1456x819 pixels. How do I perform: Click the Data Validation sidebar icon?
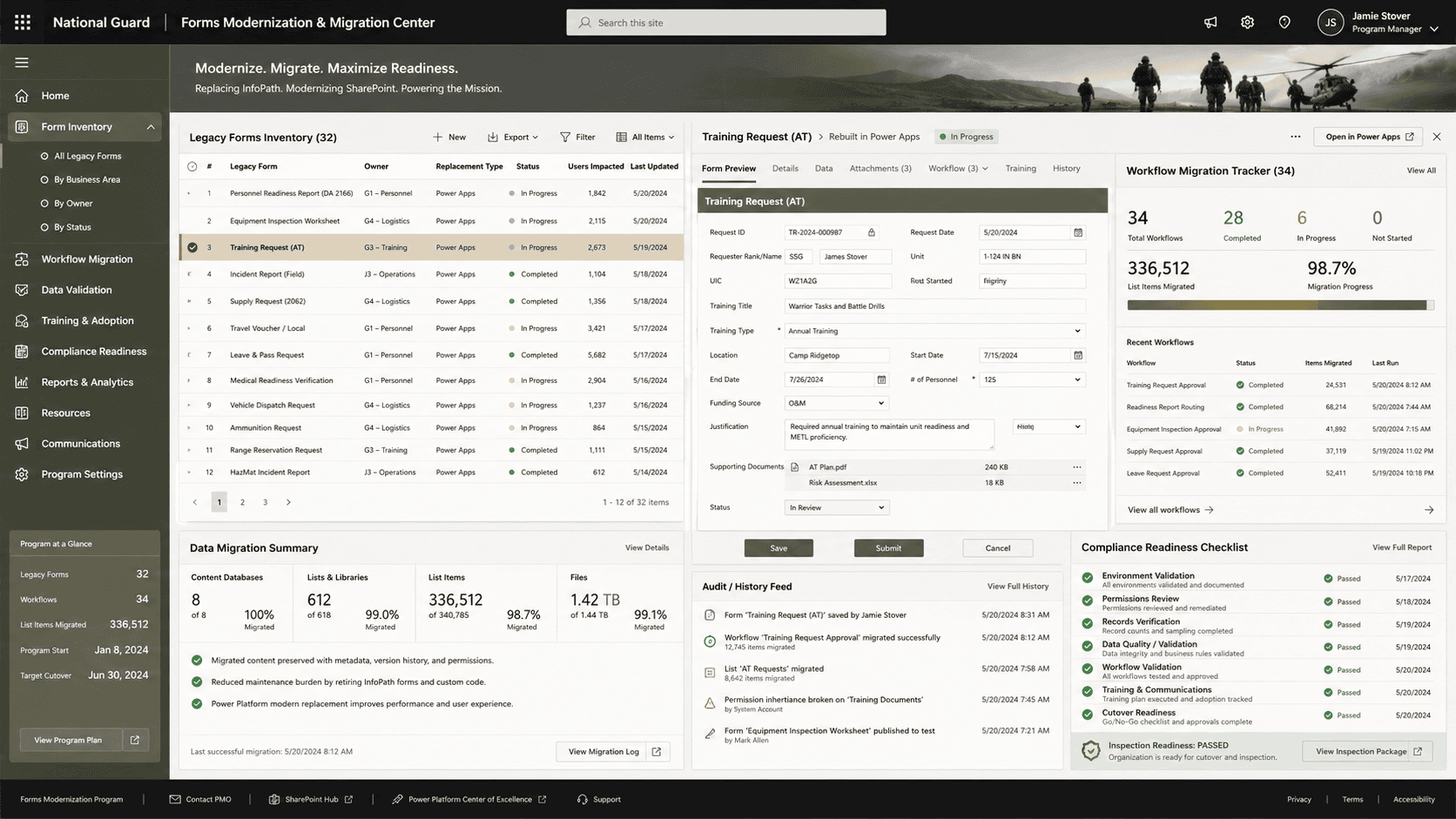point(22,290)
